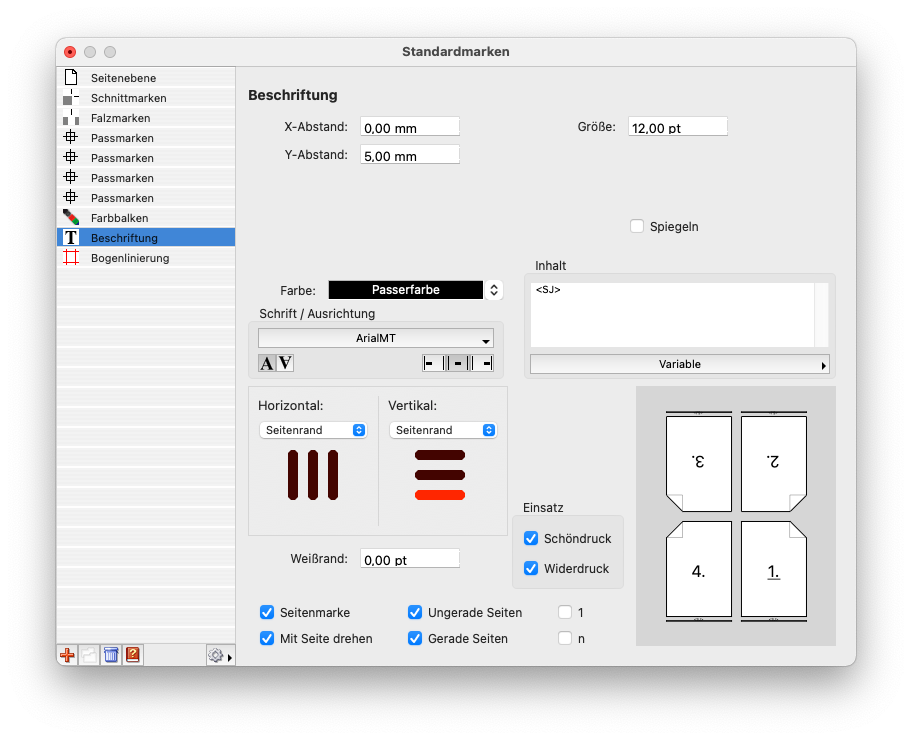Image resolution: width=912 pixels, height=740 pixels.
Task: Pick the middle vertical bar under Horizontal
Action: tap(313, 475)
